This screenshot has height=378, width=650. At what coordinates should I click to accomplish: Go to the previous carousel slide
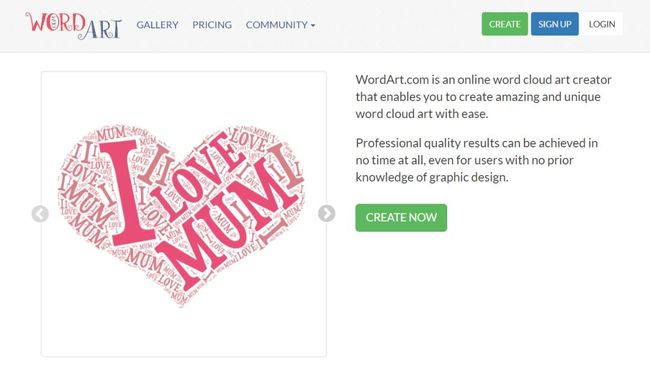click(40, 214)
